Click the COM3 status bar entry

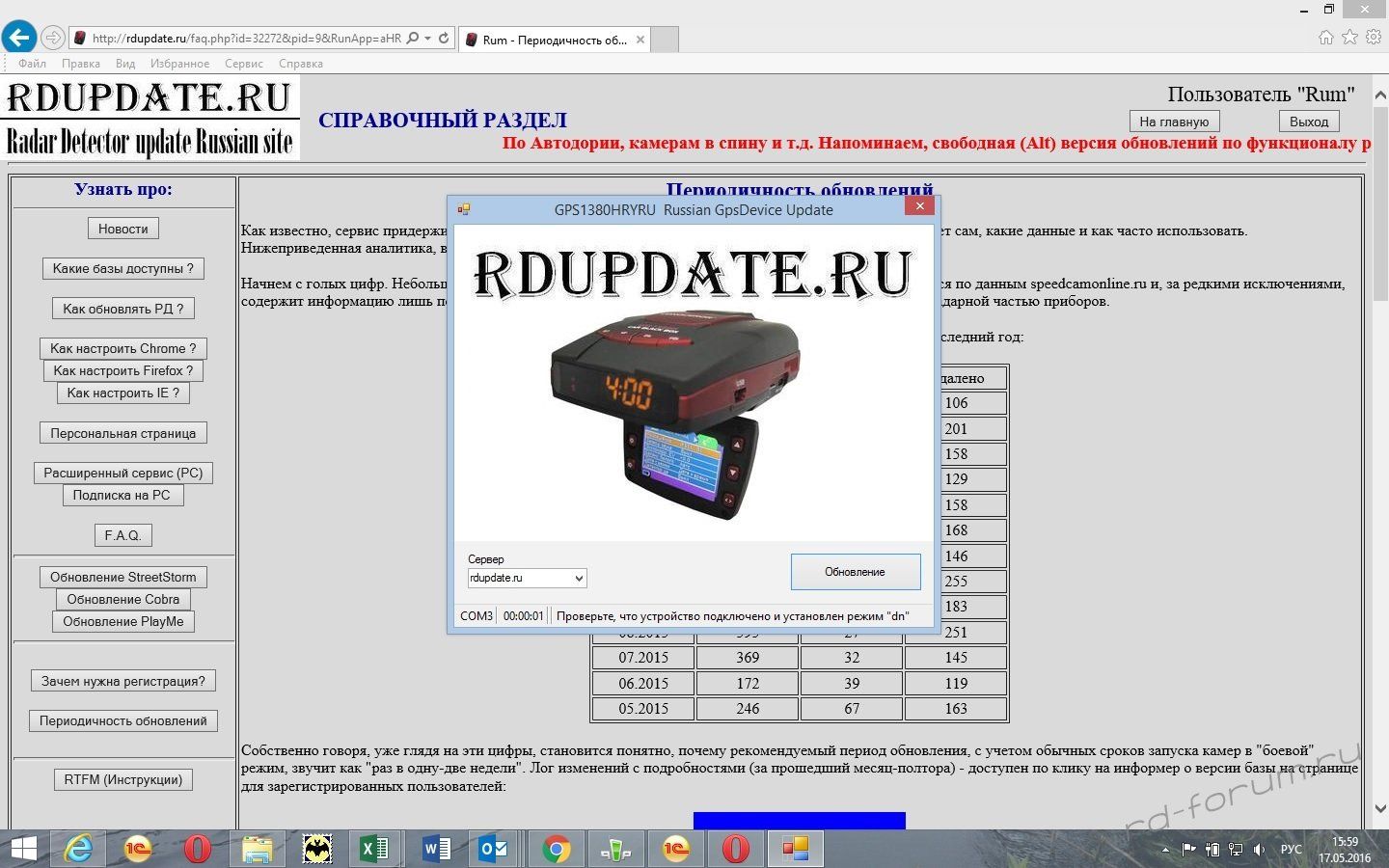pos(477,615)
